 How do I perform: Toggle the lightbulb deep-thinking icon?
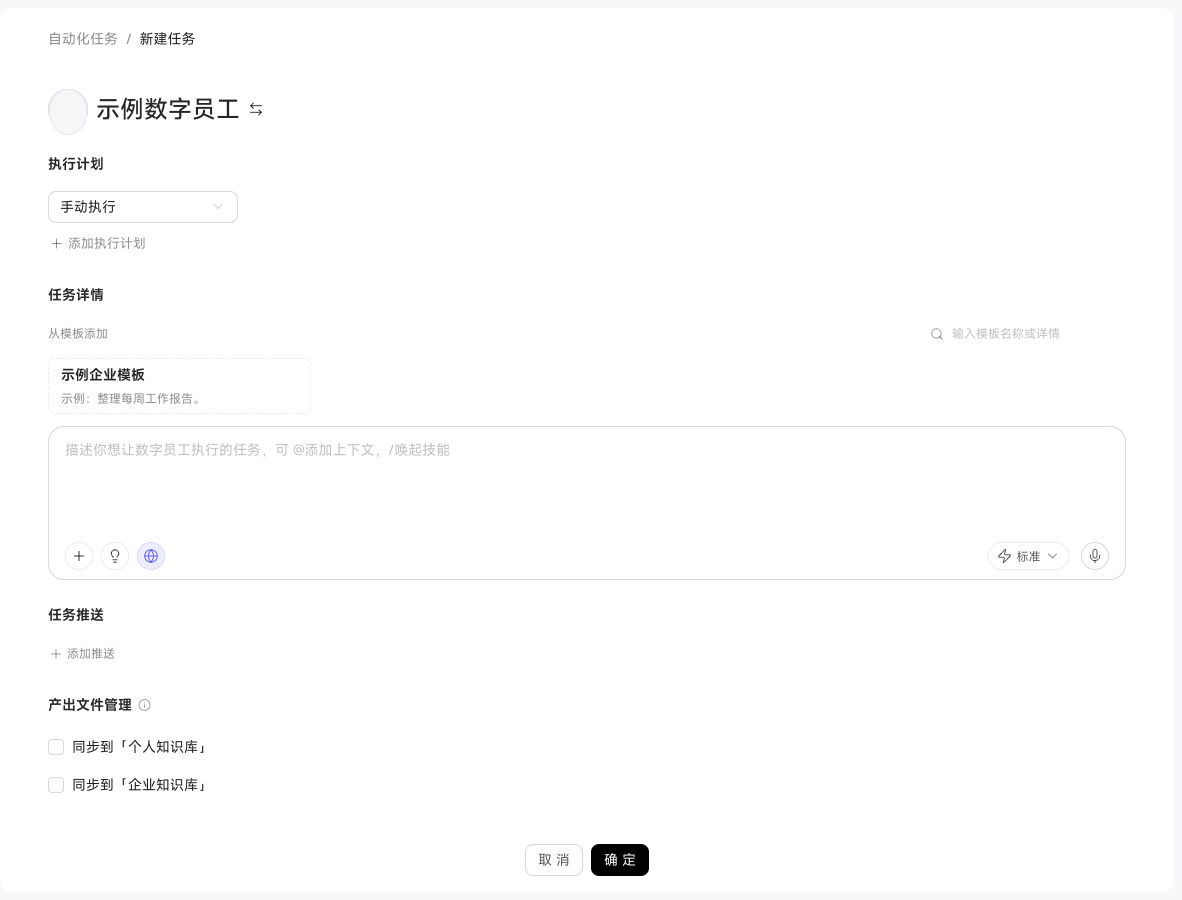[x=115, y=556]
